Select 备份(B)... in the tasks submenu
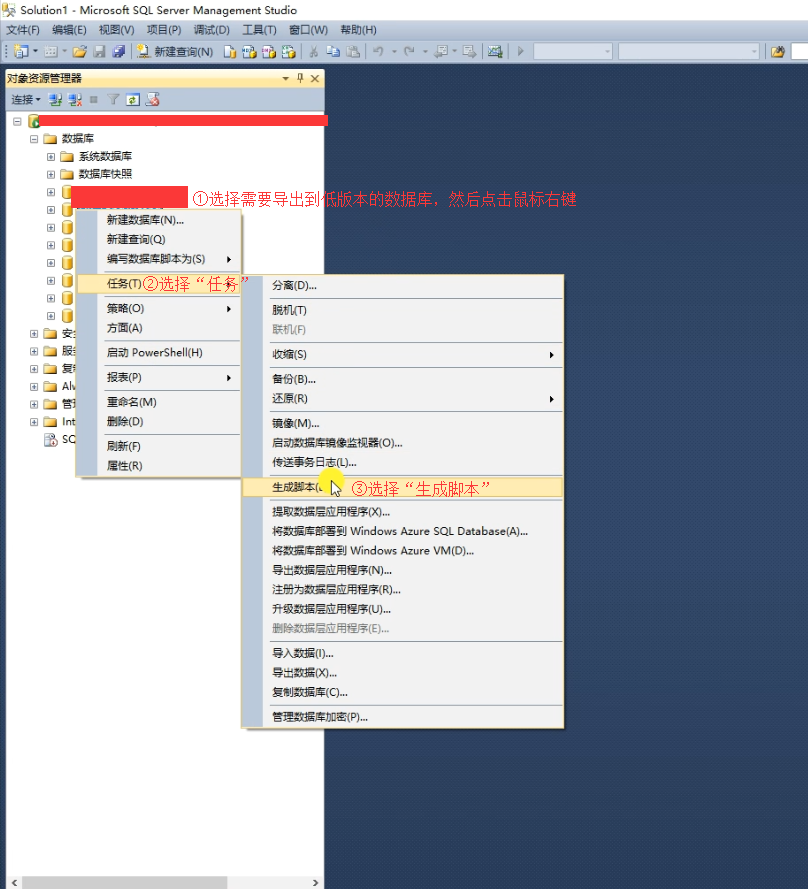 [403, 379]
